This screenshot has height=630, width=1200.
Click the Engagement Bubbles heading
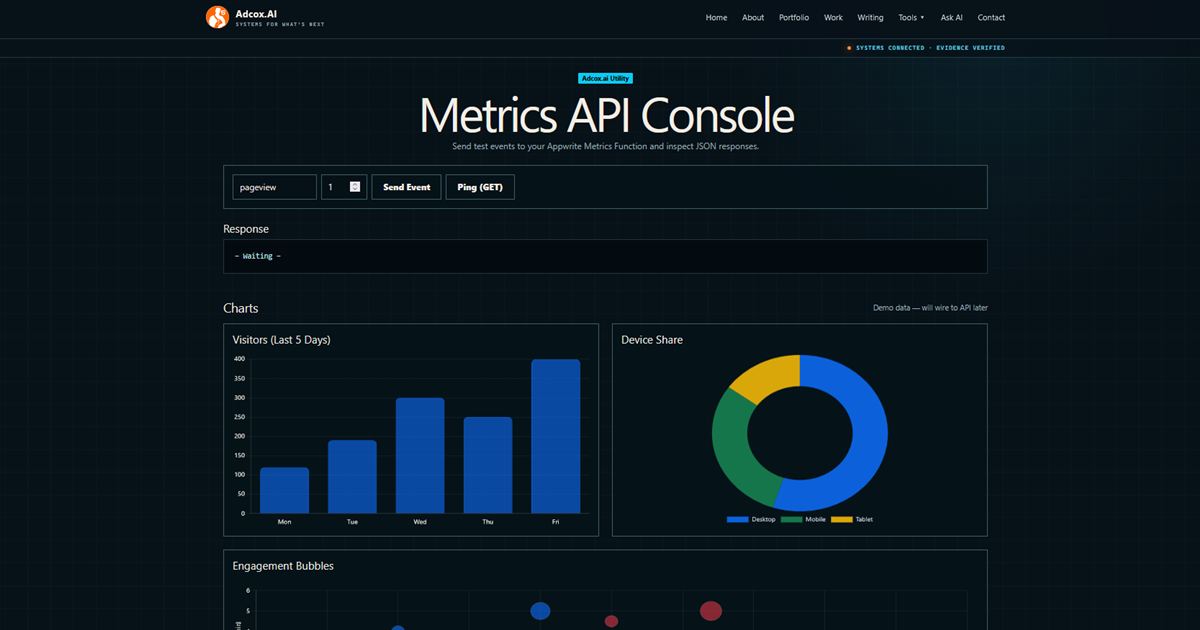pyautogui.click(x=283, y=566)
